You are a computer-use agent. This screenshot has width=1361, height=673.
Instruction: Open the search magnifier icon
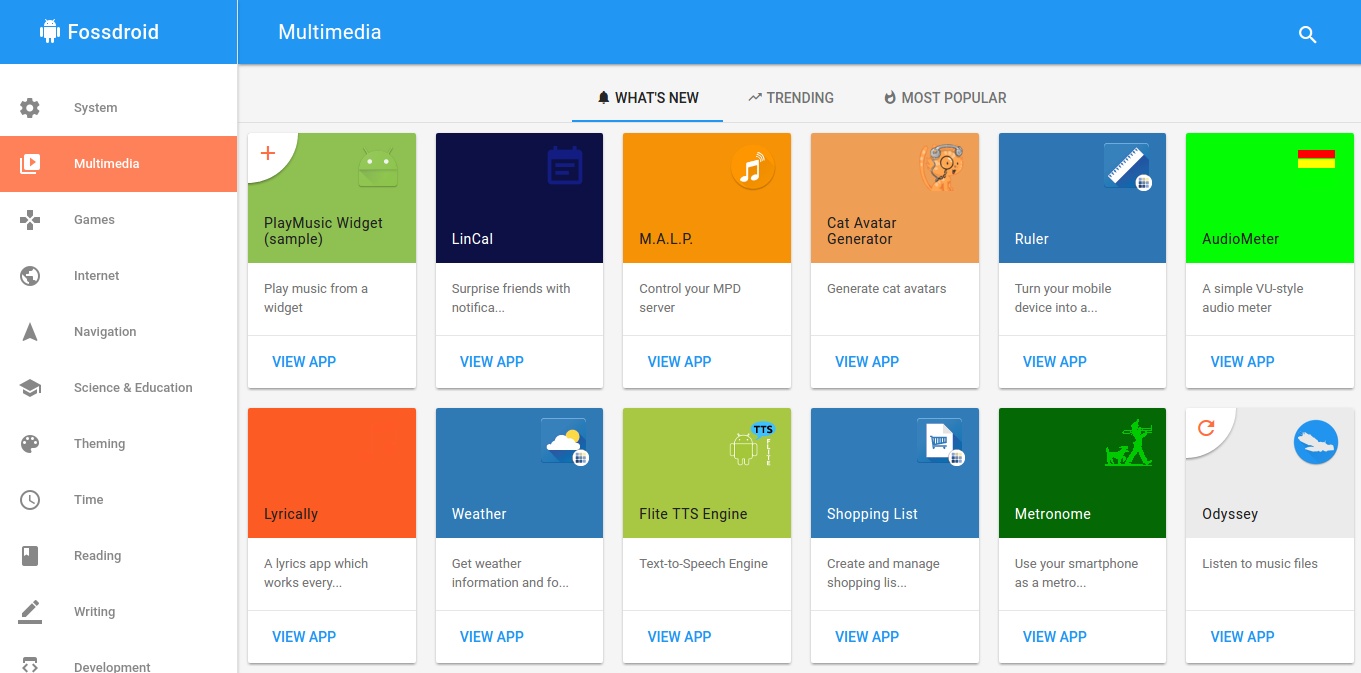(1307, 34)
